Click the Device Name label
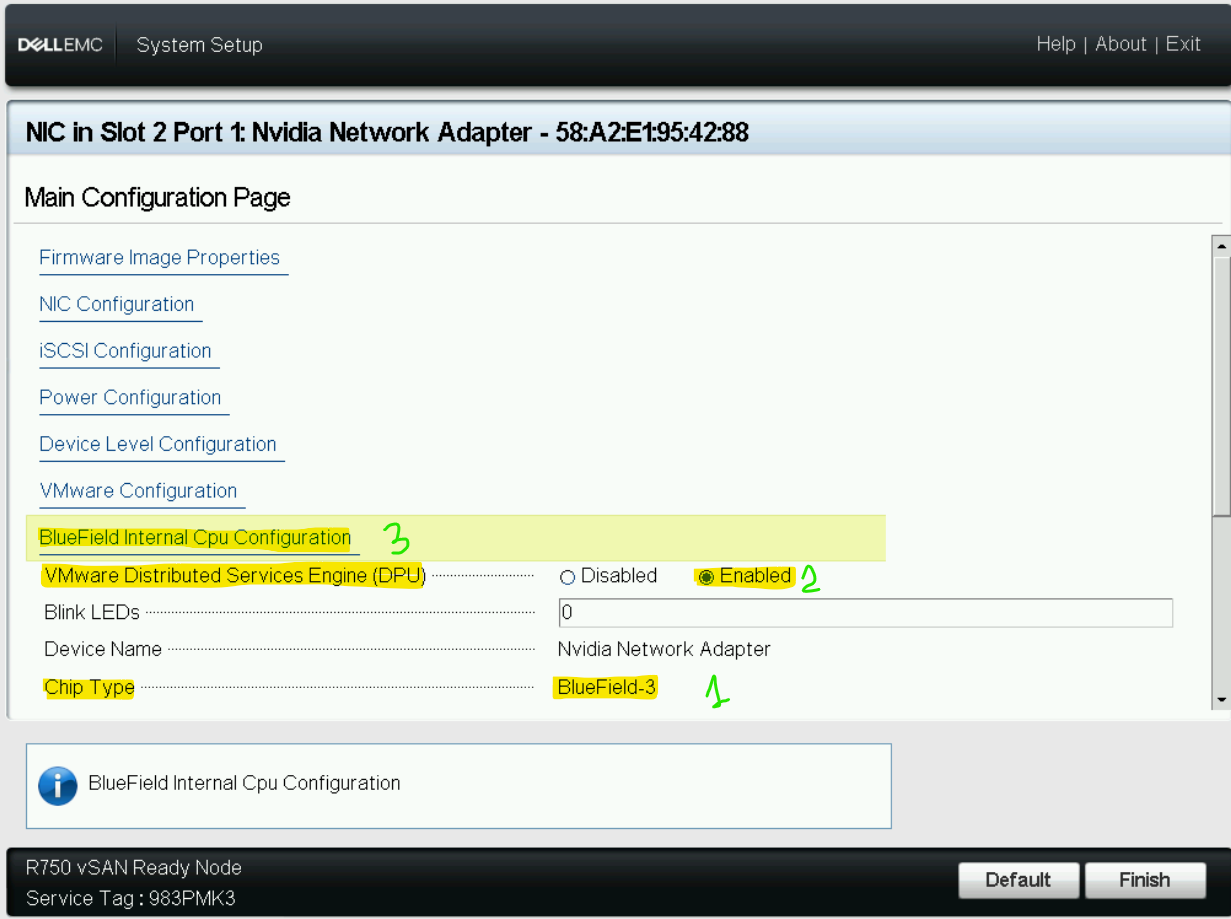 point(103,649)
